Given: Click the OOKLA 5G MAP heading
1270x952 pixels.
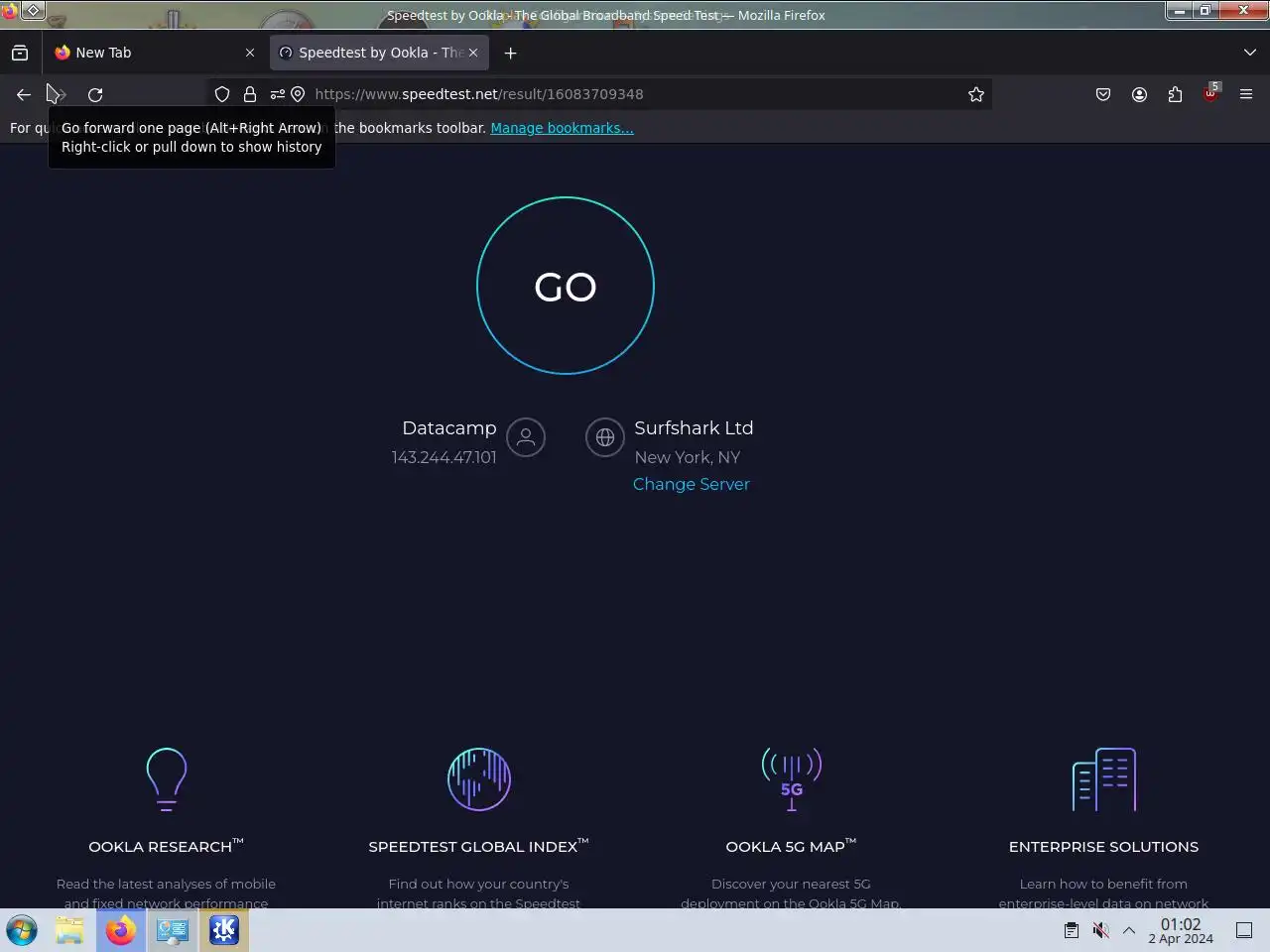Looking at the screenshot, I should click(791, 846).
